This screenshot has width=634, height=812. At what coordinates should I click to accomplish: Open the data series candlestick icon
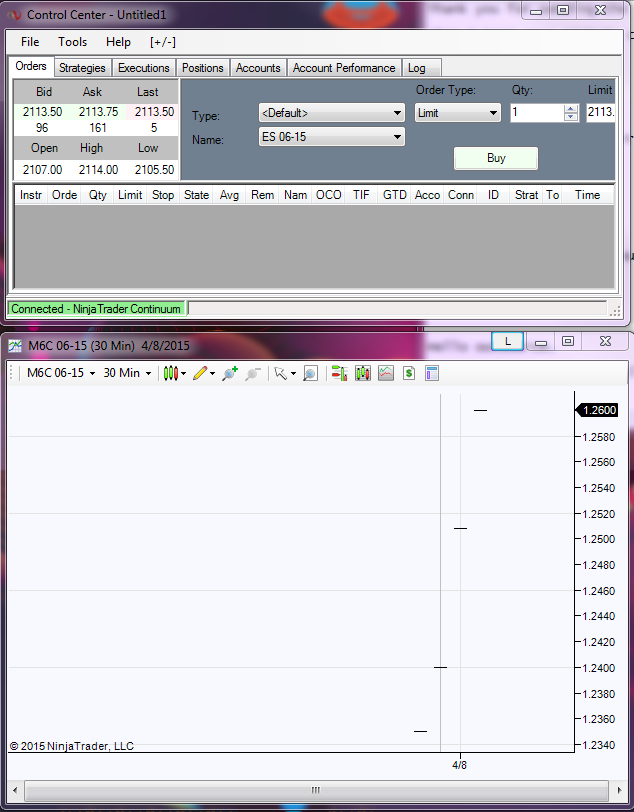pos(363,373)
